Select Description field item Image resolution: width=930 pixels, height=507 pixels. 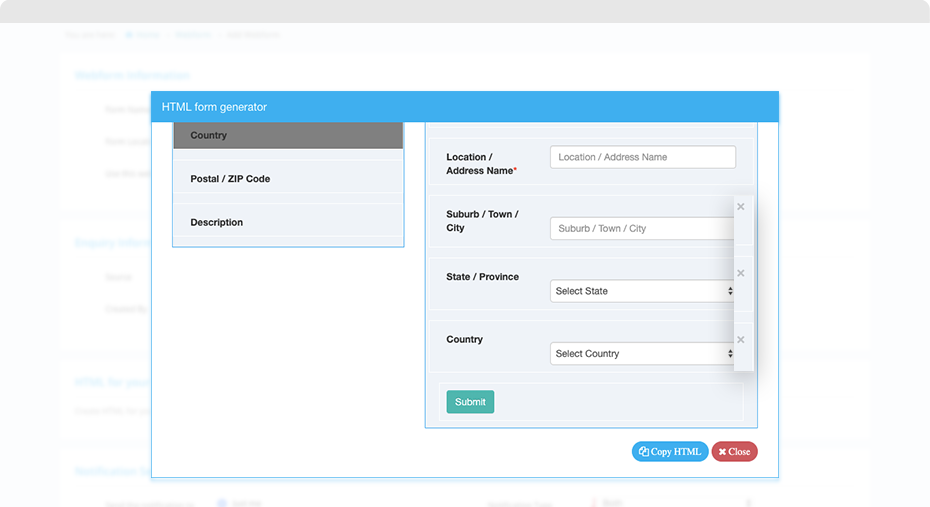click(288, 222)
